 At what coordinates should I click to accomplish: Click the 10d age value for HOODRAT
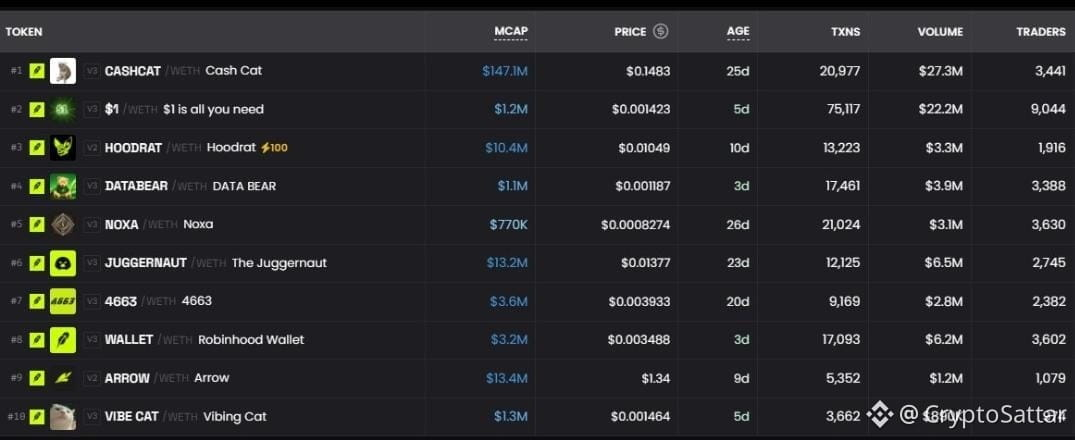point(739,147)
